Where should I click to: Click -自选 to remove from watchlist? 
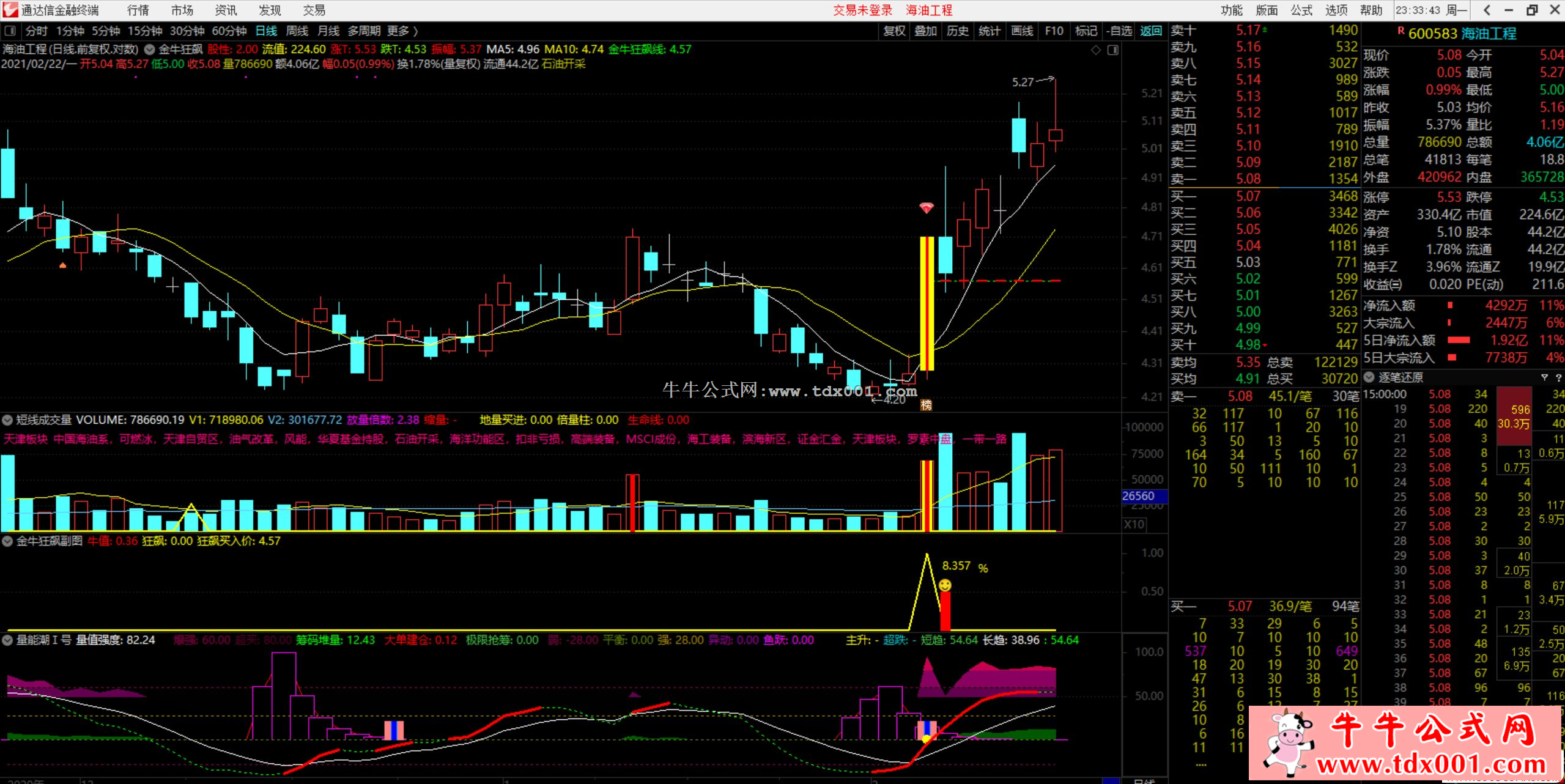click(1119, 31)
